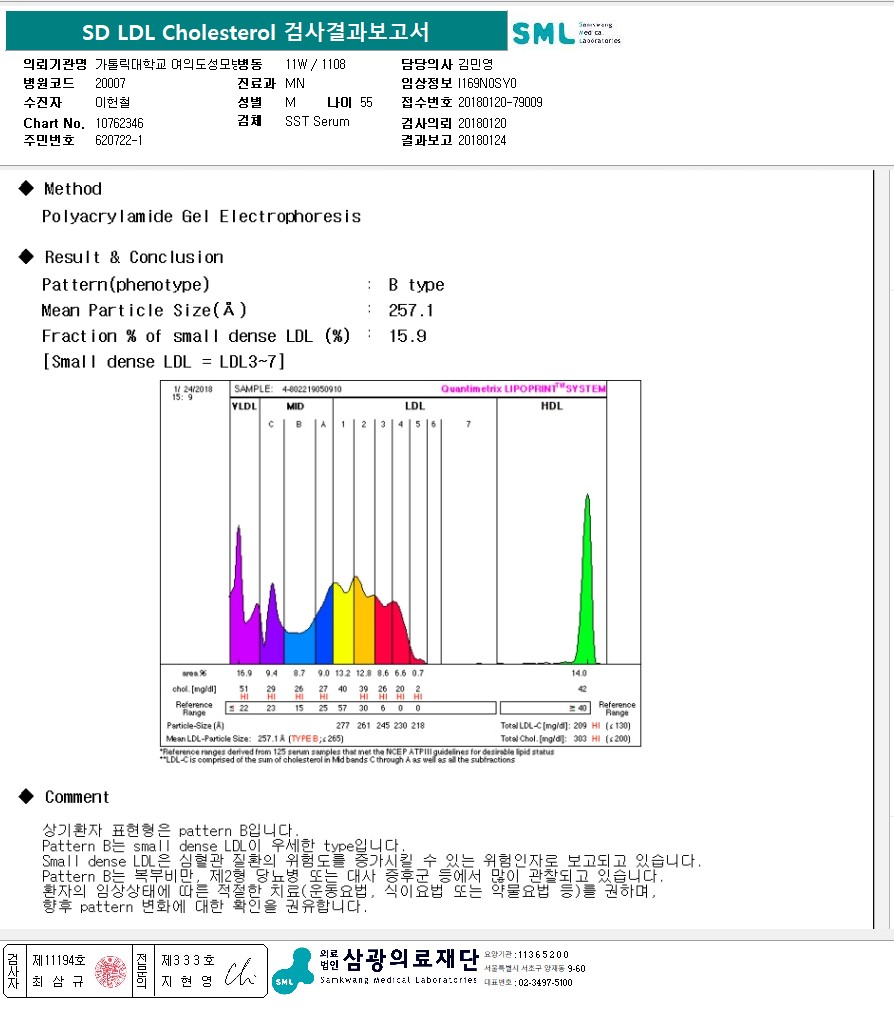Click the red examiner seal stamp
This screenshot has width=894, height=1009.
tap(111, 972)
